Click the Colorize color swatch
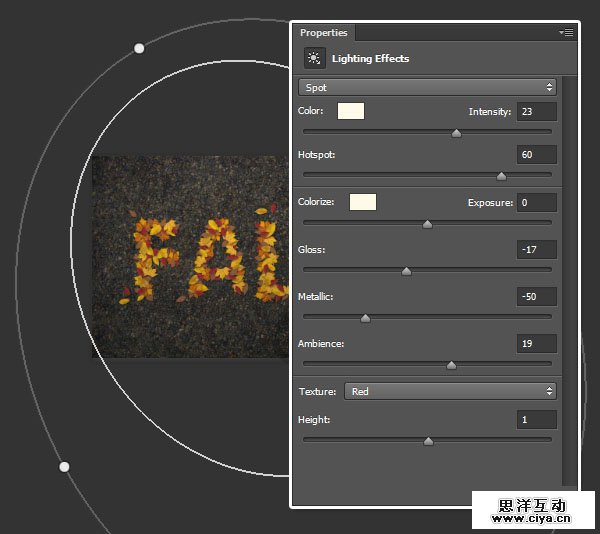Image resolution: width=600 pixels, height=534 pixels. coord(362,202)
